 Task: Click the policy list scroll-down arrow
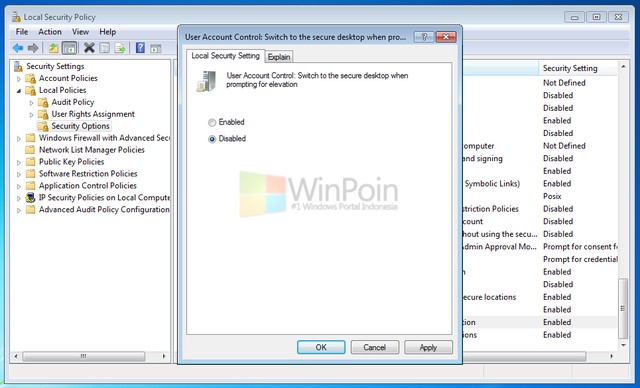623,345
